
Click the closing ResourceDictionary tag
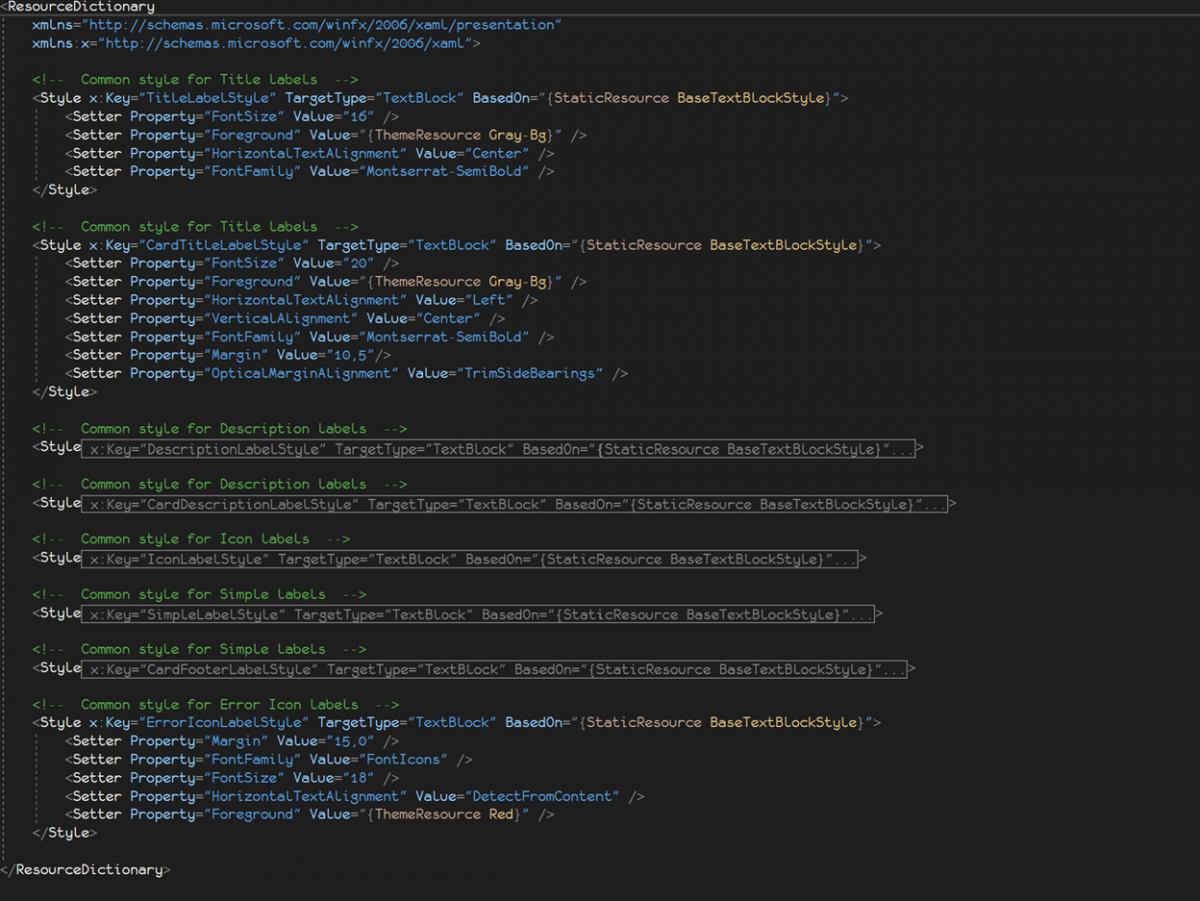(88, 870)
